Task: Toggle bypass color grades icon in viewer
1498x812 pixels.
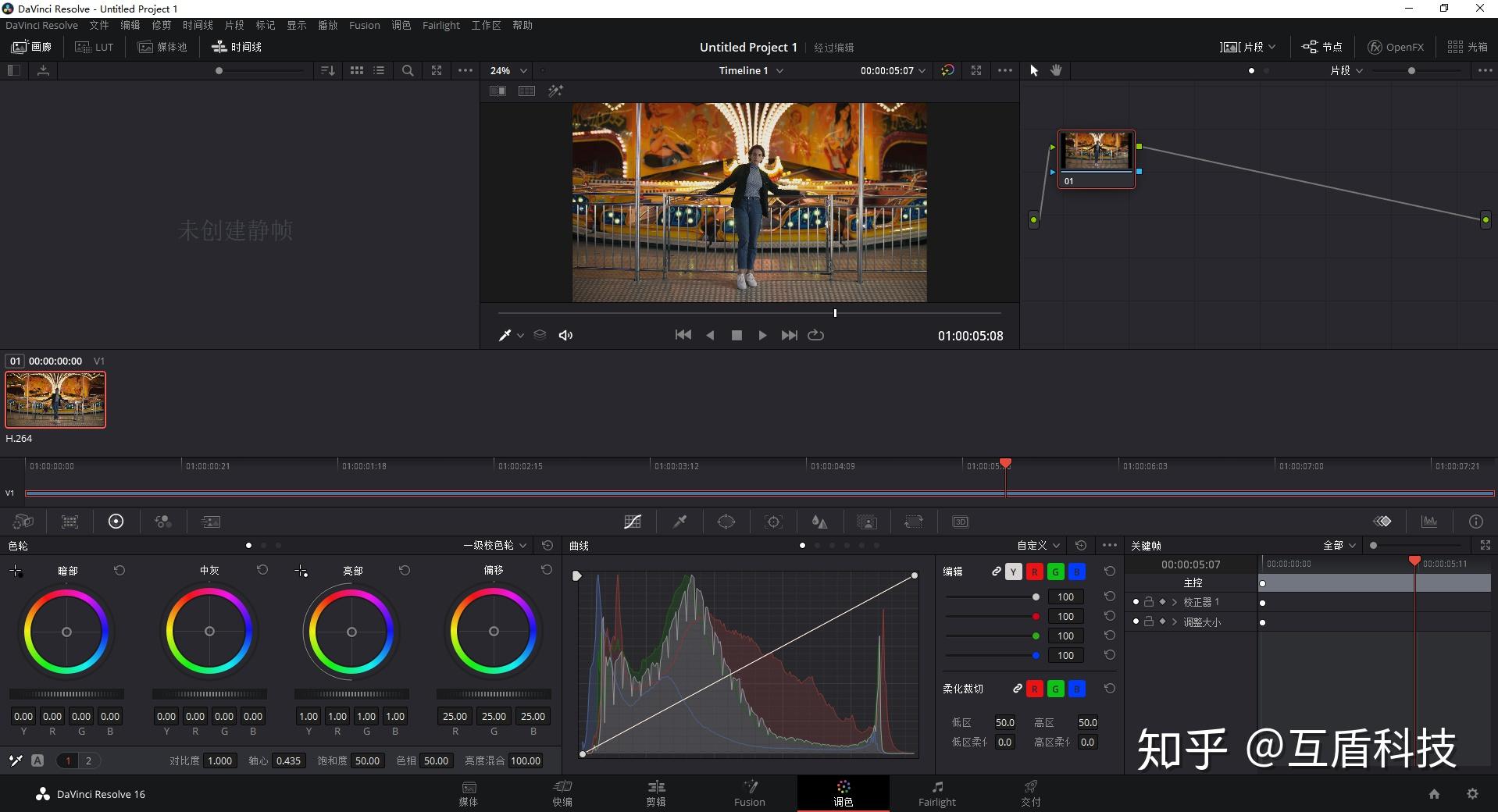Action: 947,70
